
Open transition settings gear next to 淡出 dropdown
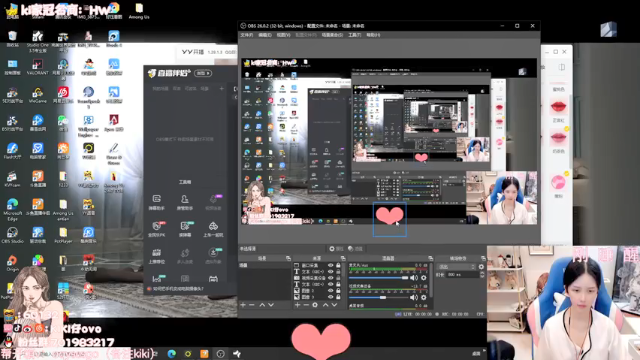click(481, 267)
